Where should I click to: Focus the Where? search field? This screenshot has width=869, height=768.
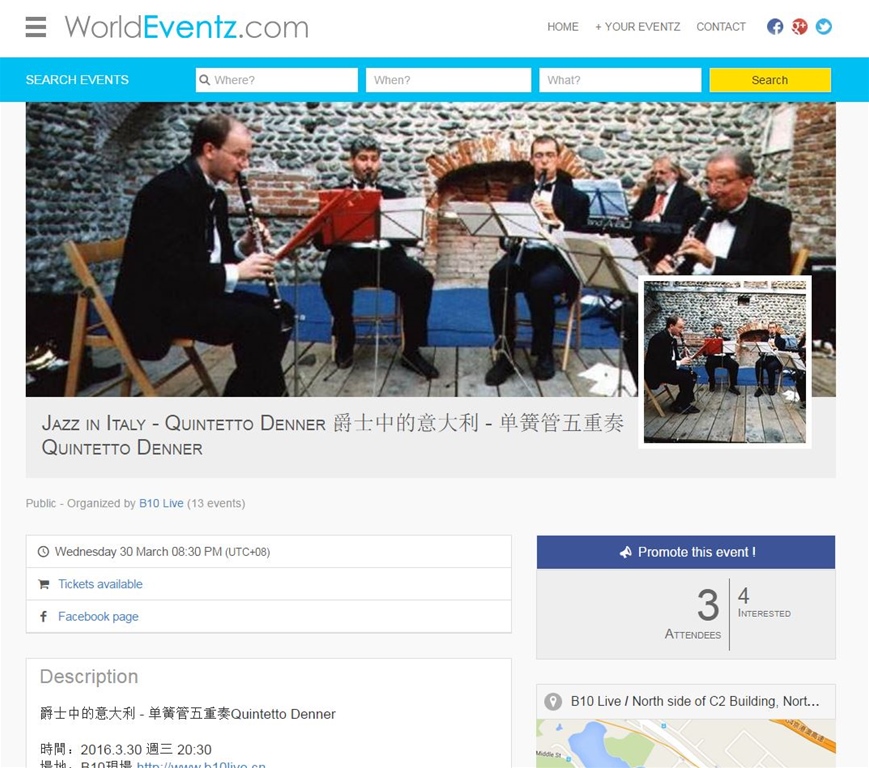tap(277, 80)
